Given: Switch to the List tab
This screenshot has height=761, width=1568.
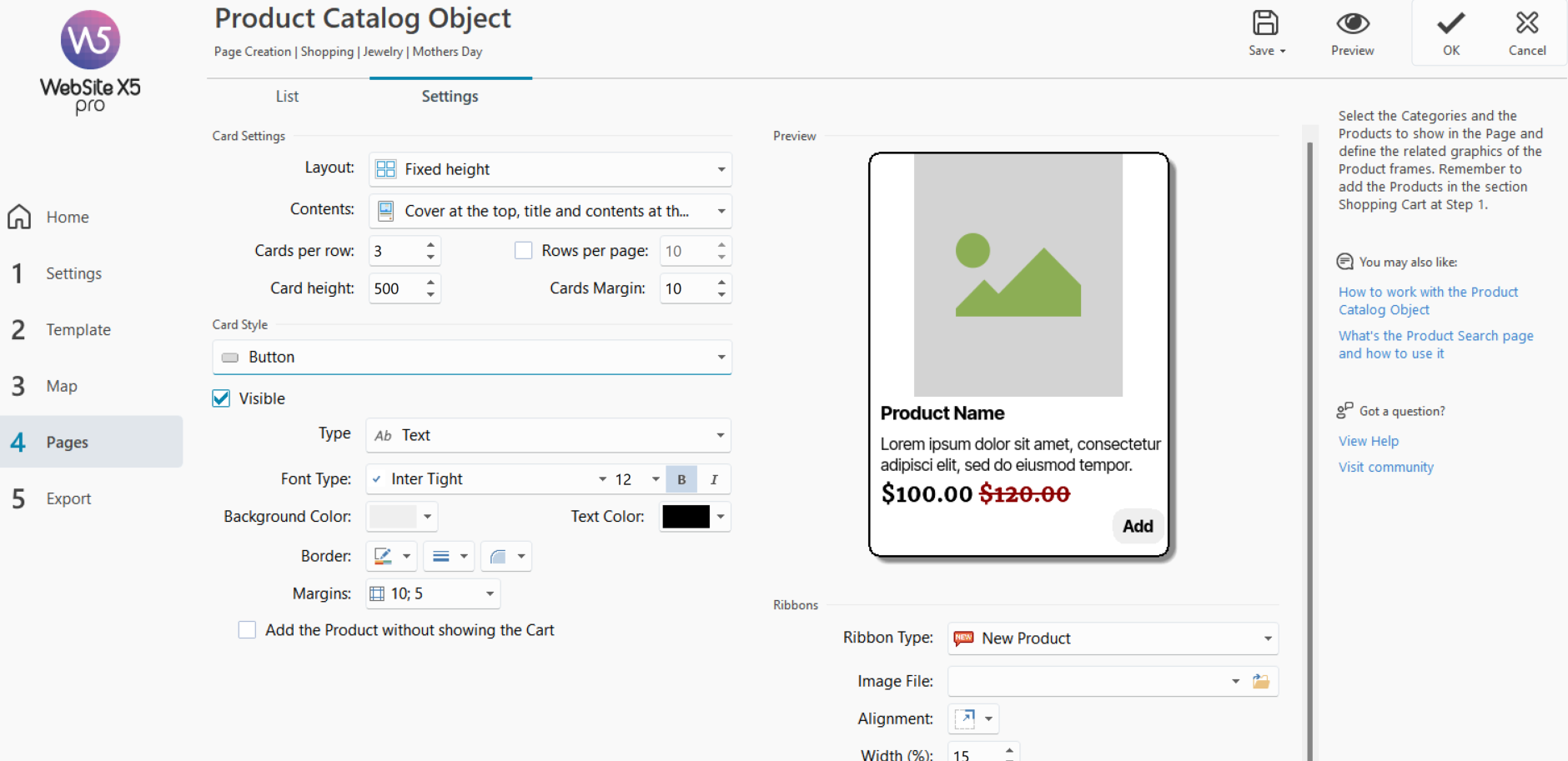Looking at the screenshot, I should point(287,97).
